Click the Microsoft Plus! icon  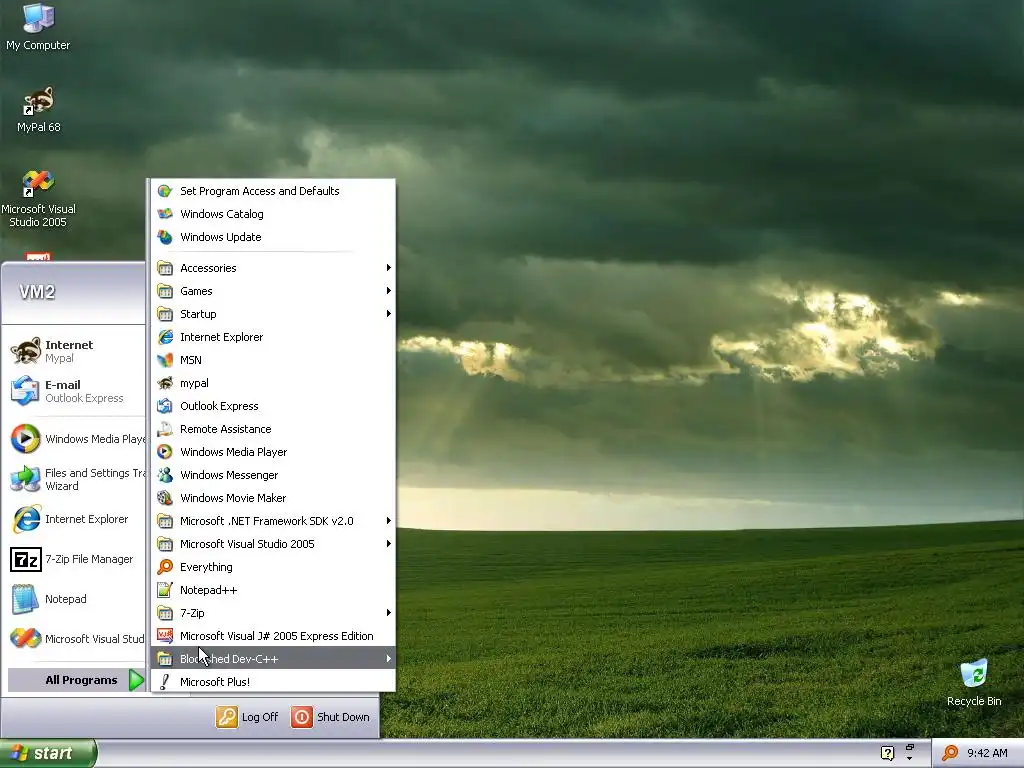[165, 682]
